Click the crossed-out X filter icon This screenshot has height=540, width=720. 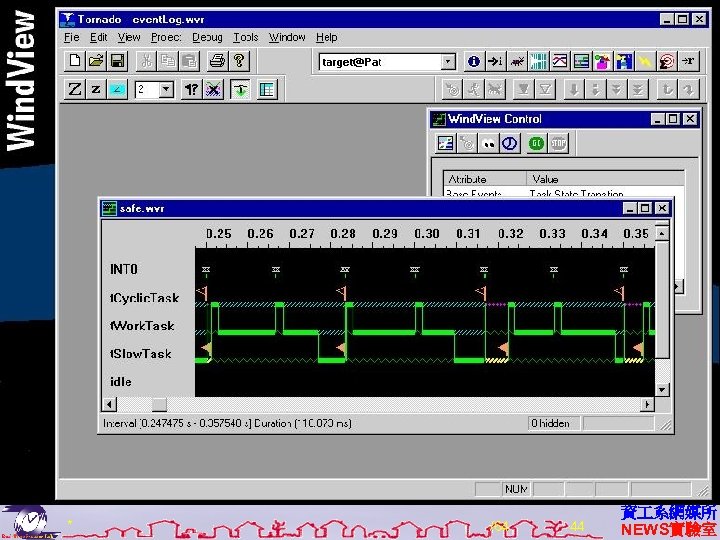[213, 89]
